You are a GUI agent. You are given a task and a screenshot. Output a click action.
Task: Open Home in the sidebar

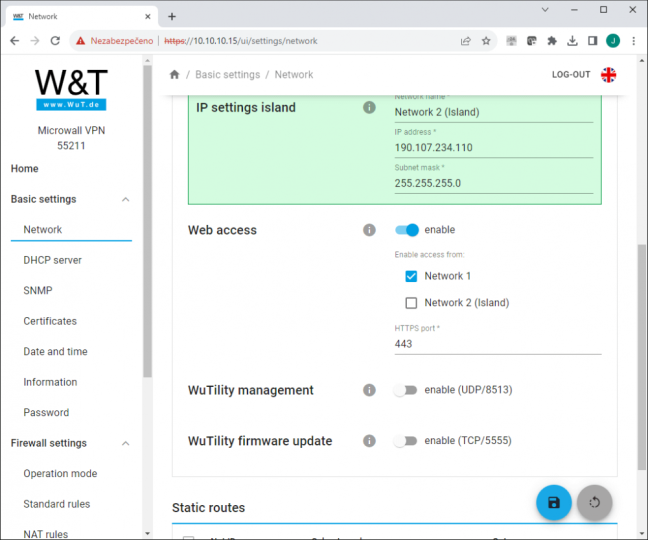click(24, 169)
